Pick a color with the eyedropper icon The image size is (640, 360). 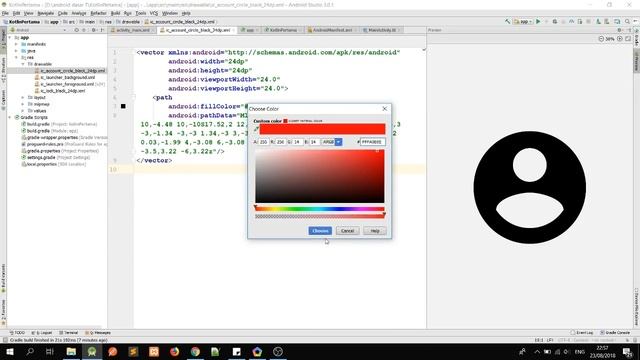256,129
